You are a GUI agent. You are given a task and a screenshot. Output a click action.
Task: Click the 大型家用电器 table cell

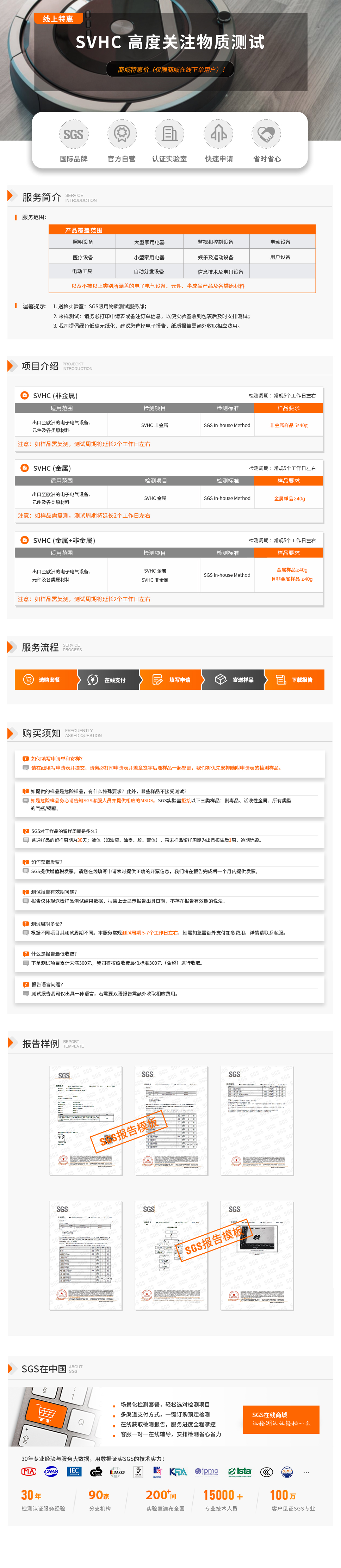click(x=149, y=242)
